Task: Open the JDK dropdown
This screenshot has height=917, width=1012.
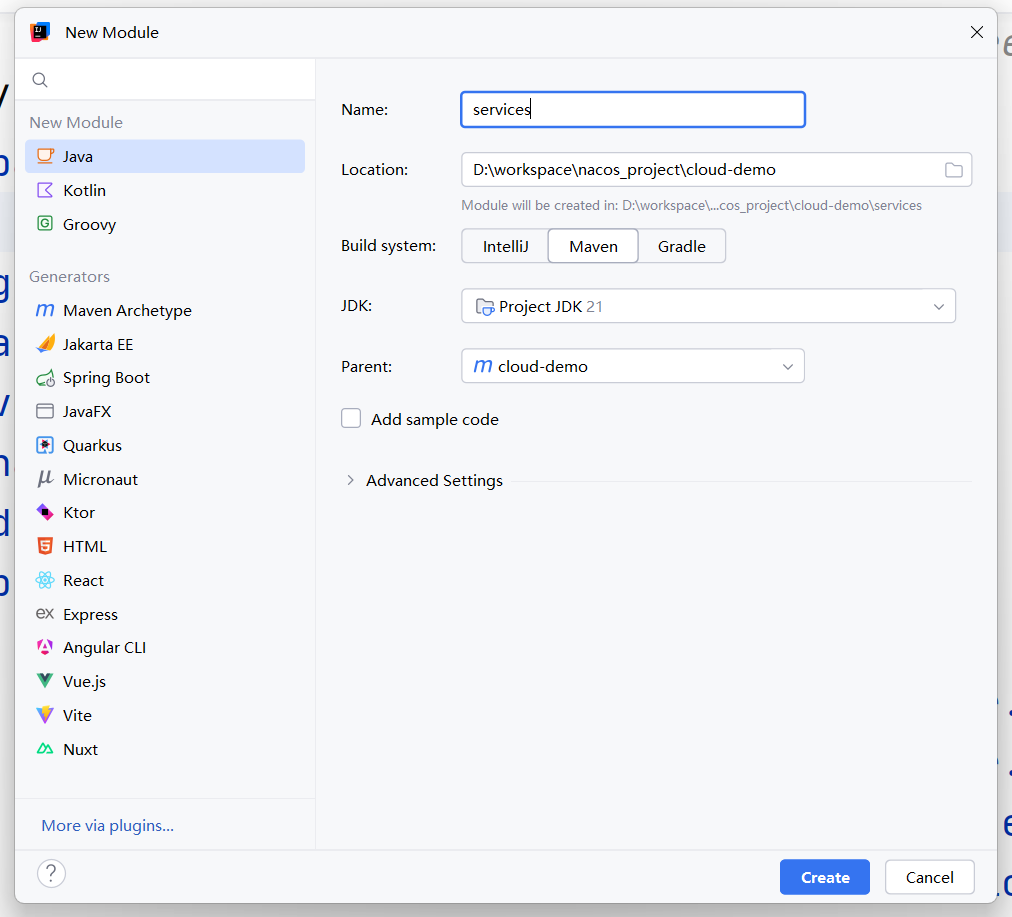Action: pos(708,306)
